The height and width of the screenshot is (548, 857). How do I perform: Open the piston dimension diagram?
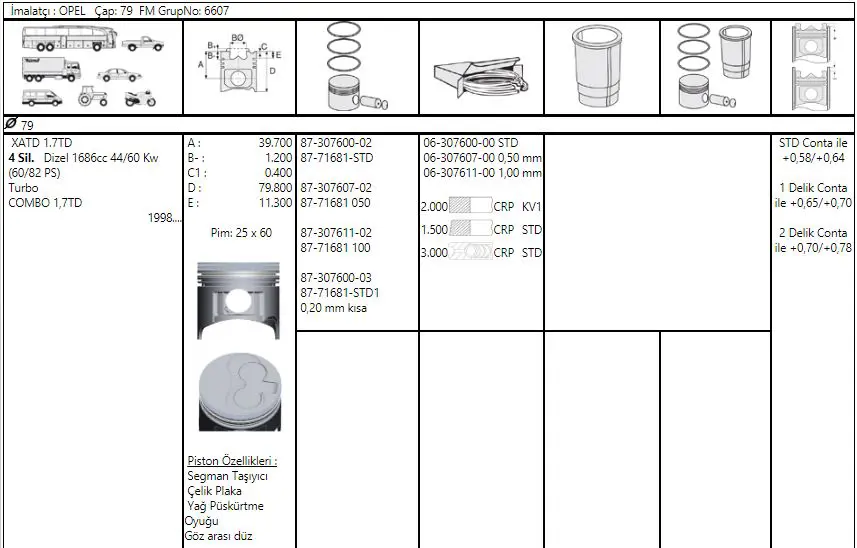[x=240, y=67]
